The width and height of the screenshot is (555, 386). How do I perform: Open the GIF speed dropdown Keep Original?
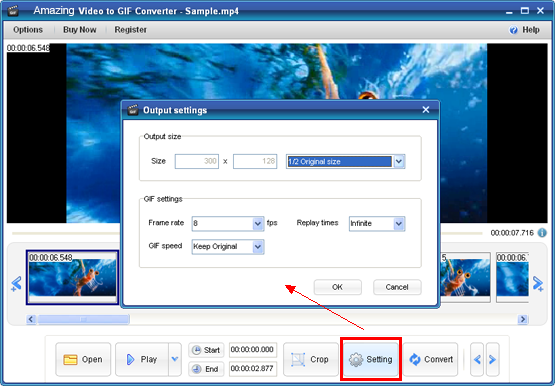(x=228, y=247)
